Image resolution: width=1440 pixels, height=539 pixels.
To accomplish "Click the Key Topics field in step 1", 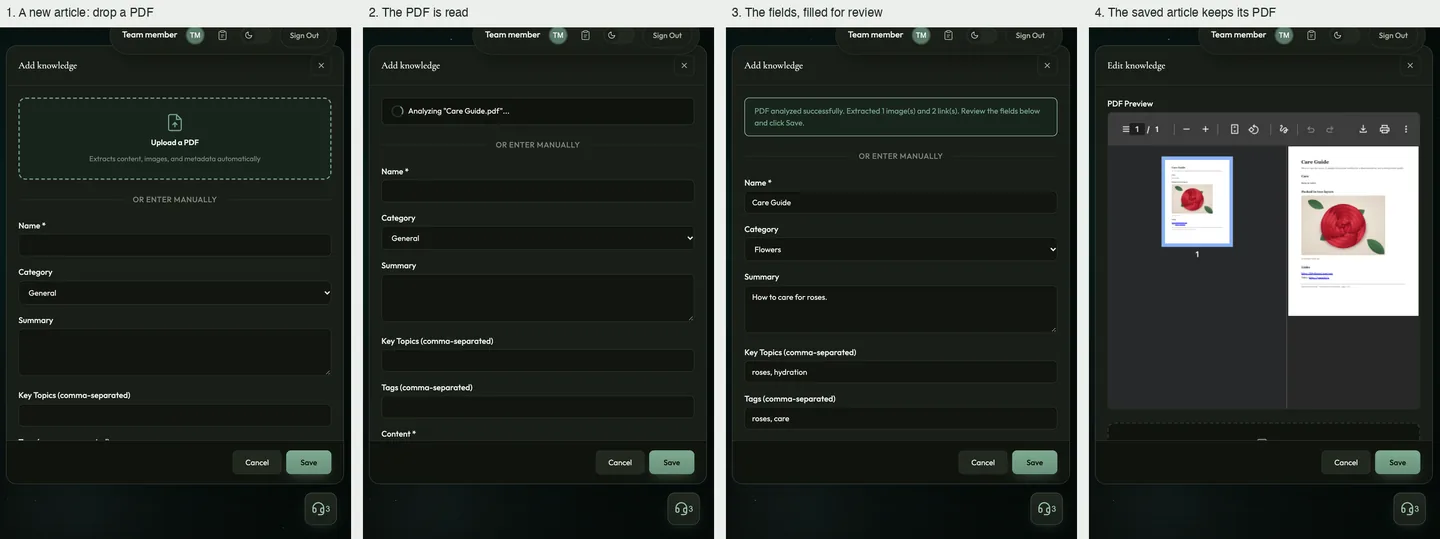I will [x=175, y=415].
